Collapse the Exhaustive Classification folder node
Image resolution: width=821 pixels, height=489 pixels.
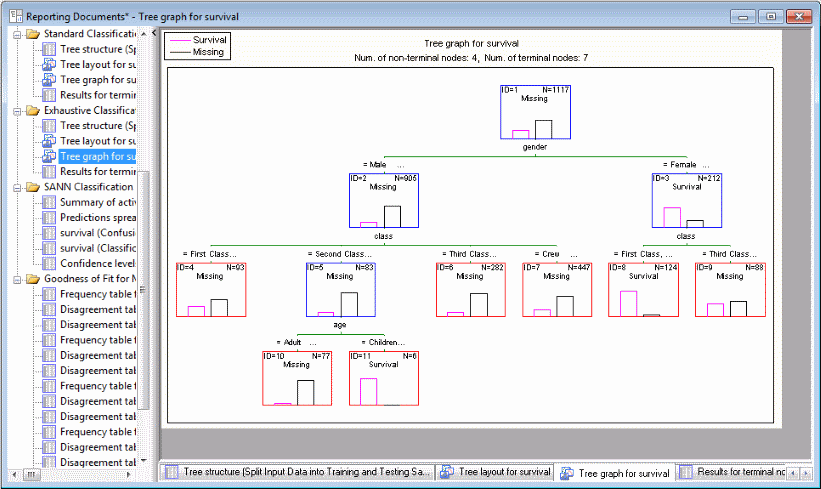[x=17, y=110]
